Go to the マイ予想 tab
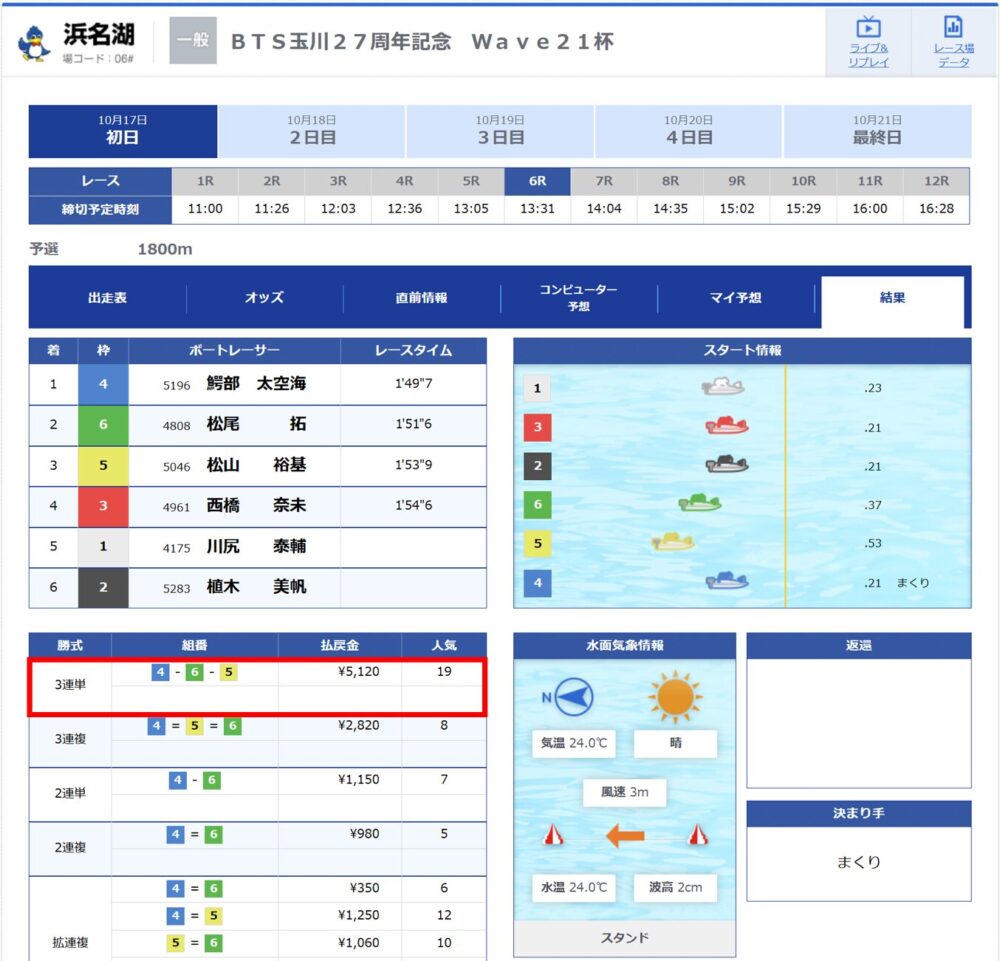 [x=735, y=298]
